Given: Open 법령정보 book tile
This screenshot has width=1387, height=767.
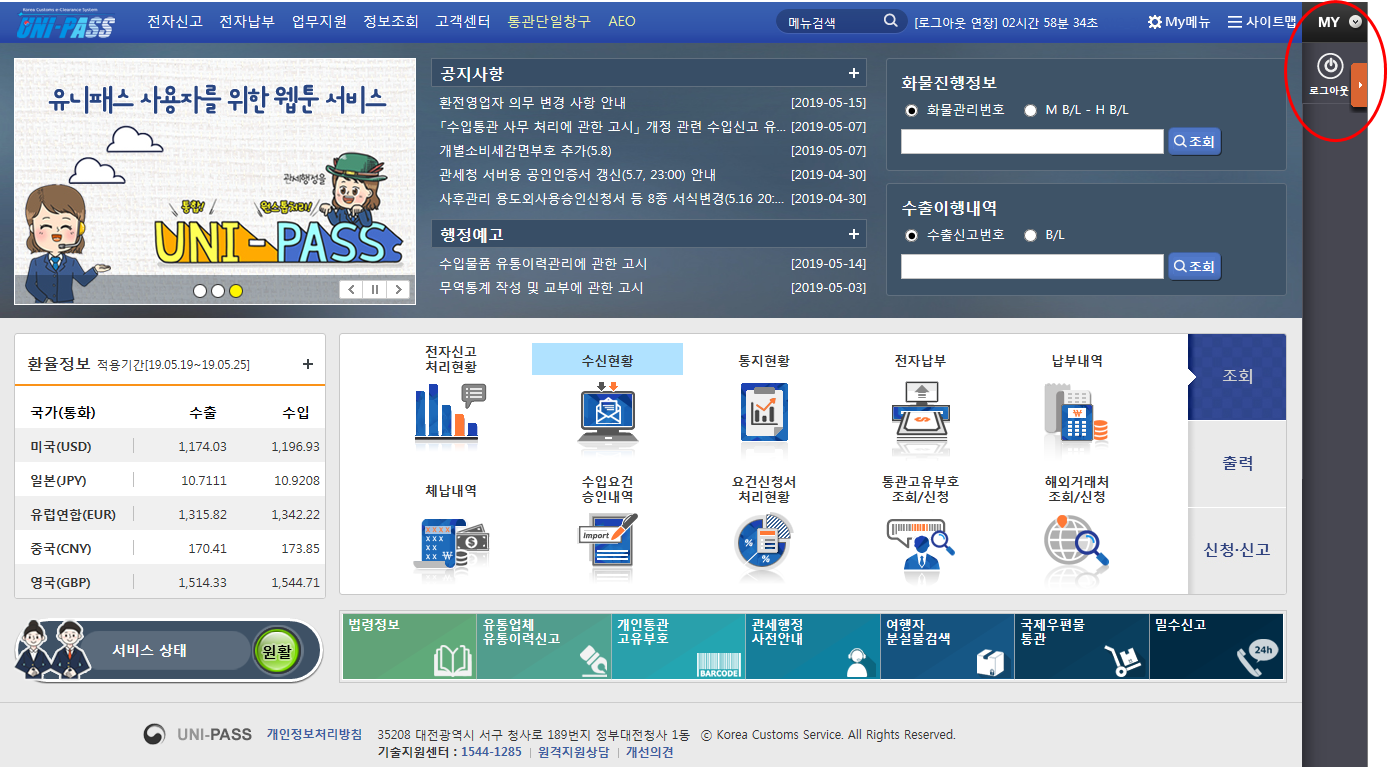Looking at the screenshot, I should [x=408, y=646].
